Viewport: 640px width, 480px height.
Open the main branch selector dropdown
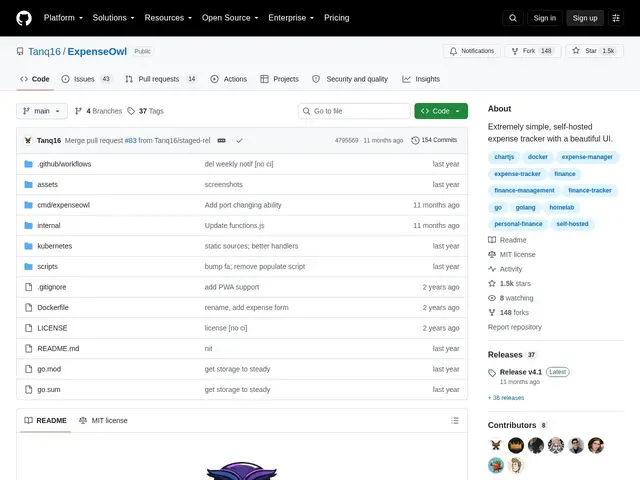point(42,111)
